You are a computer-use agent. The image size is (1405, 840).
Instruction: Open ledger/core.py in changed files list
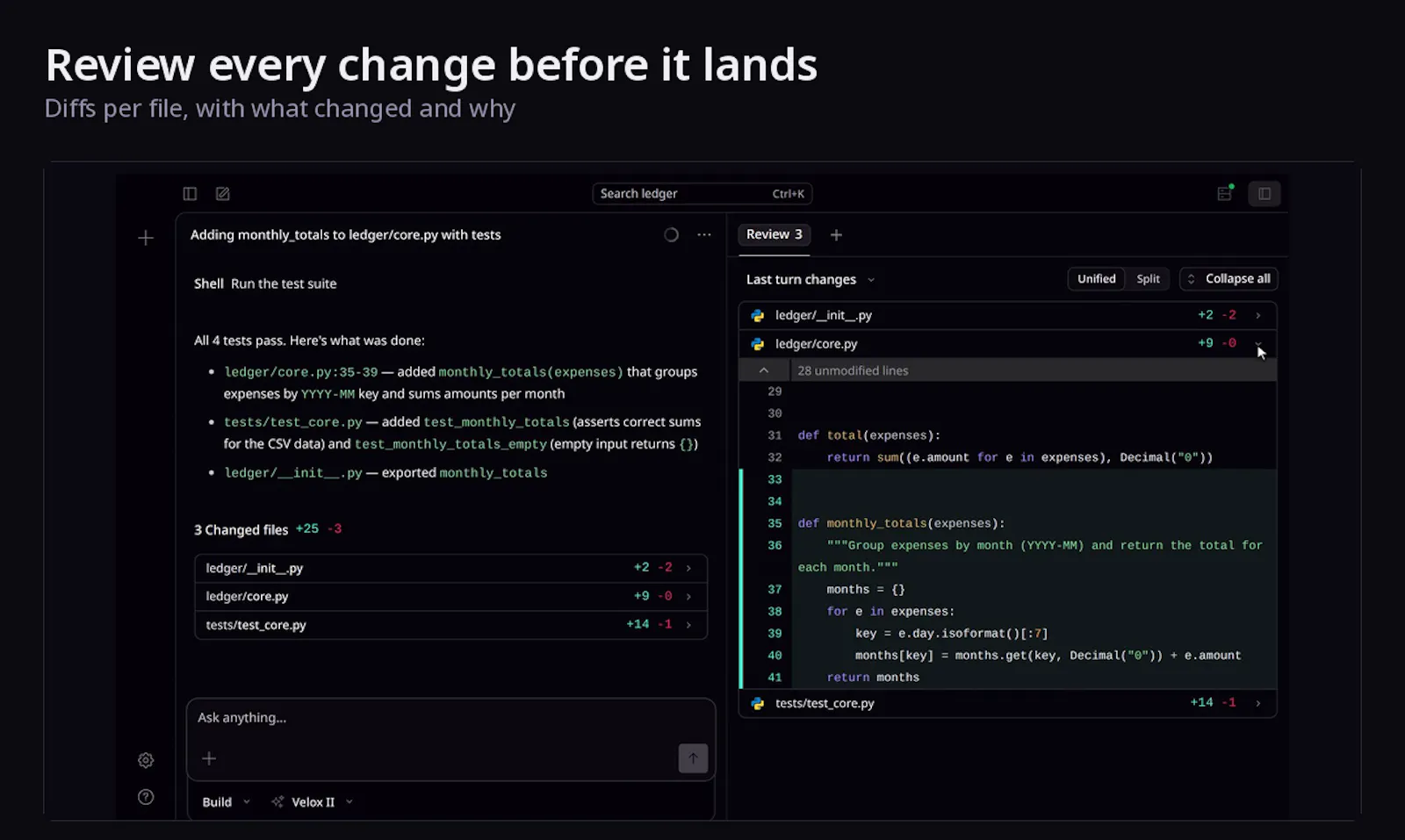450,596
